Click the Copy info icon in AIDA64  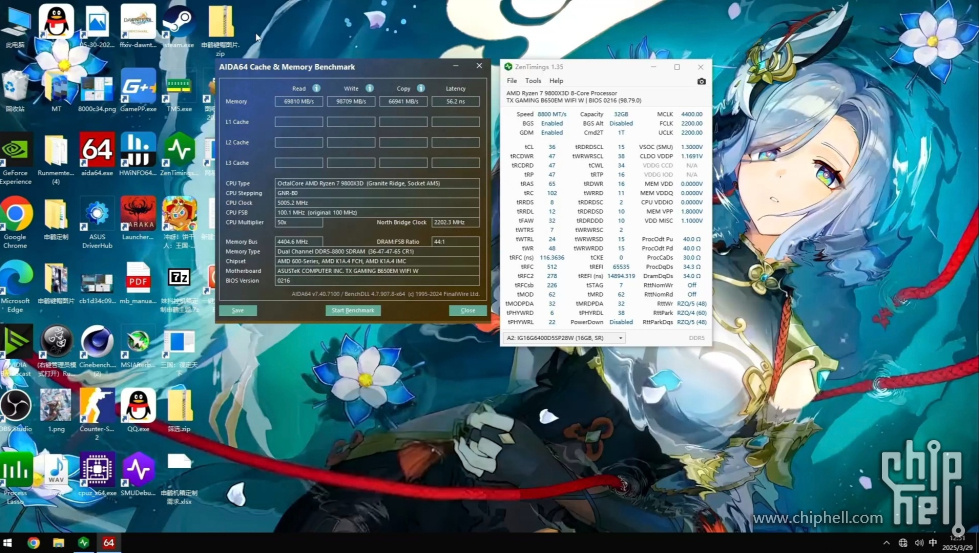421,88
